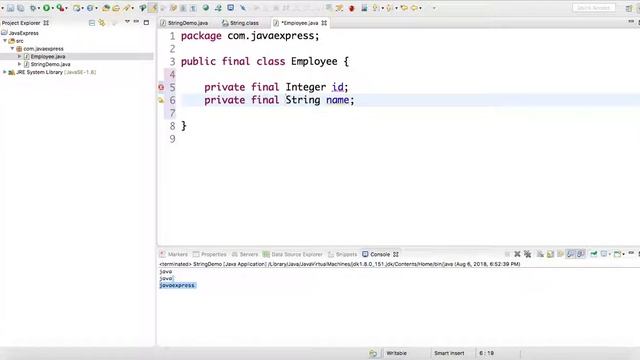The image size is (640, 360).
Task: Click the green Pin Console icon
Action: coord(593,254)
